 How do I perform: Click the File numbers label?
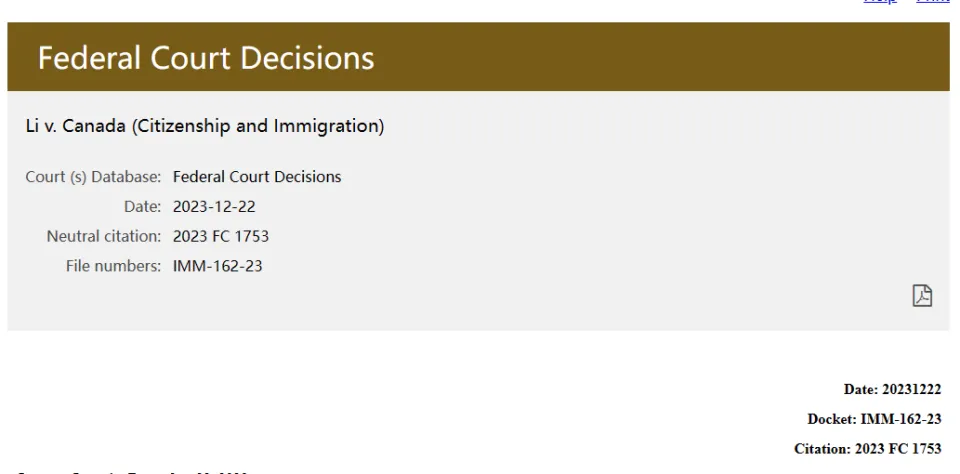(x=114, y=266)
